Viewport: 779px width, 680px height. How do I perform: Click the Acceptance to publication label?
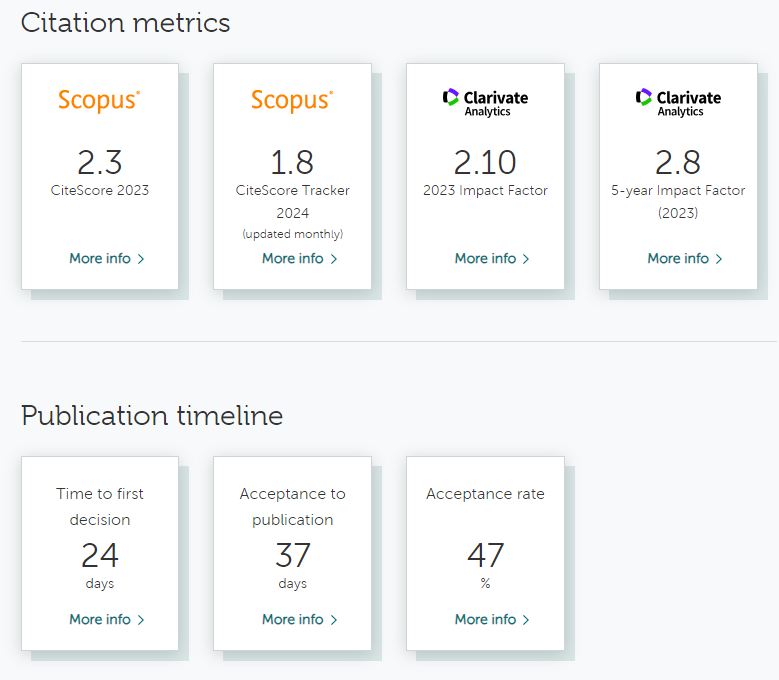click(x=293, y=507)
